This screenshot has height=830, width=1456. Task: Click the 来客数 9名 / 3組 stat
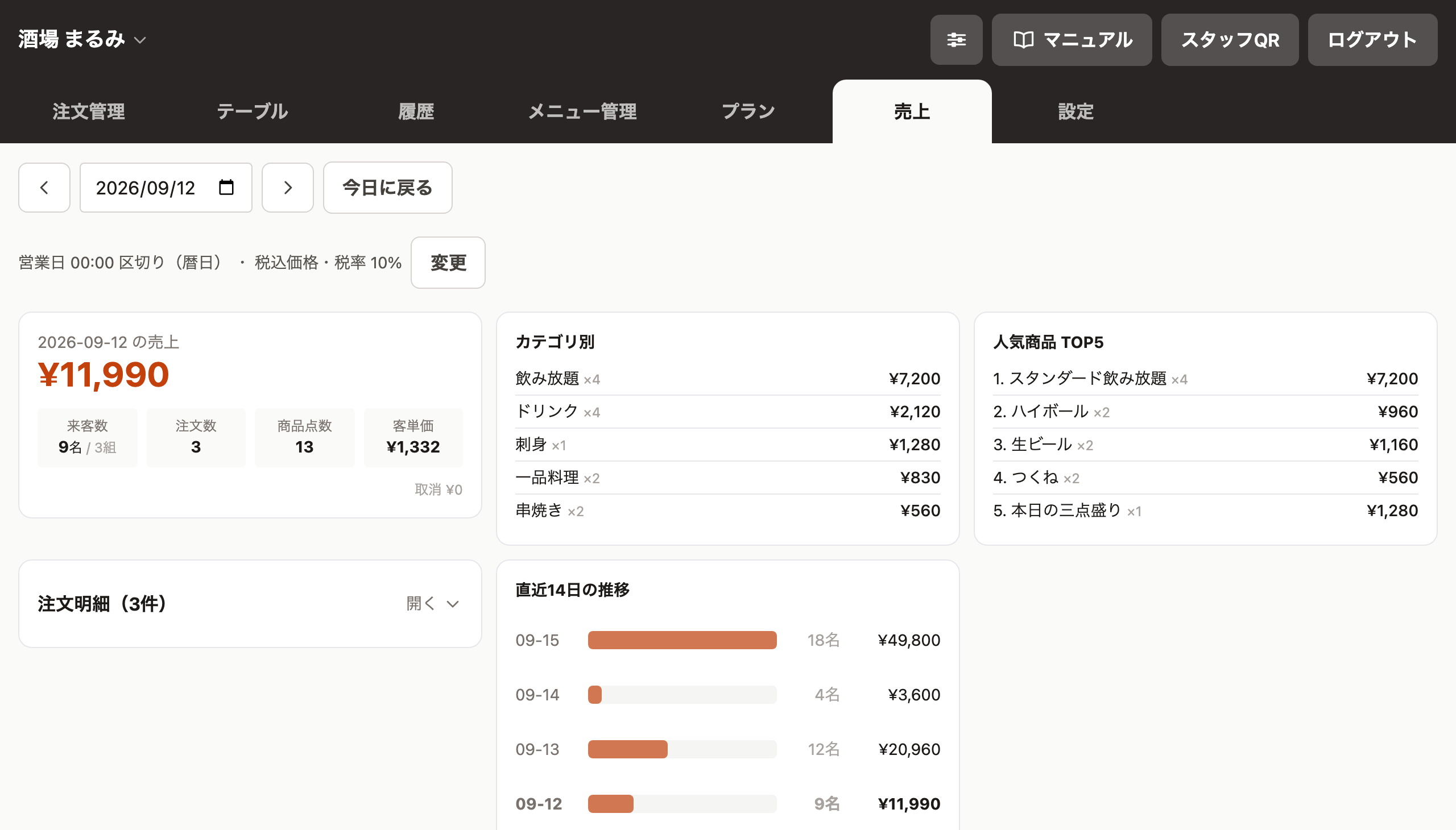pos(87,437)
